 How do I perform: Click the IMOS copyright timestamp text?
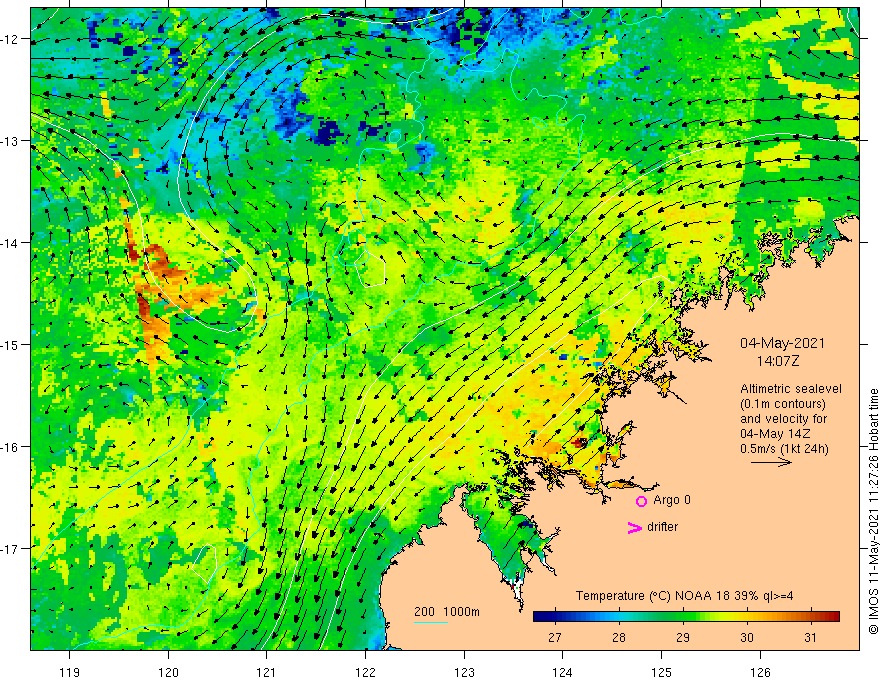[873, 511]
